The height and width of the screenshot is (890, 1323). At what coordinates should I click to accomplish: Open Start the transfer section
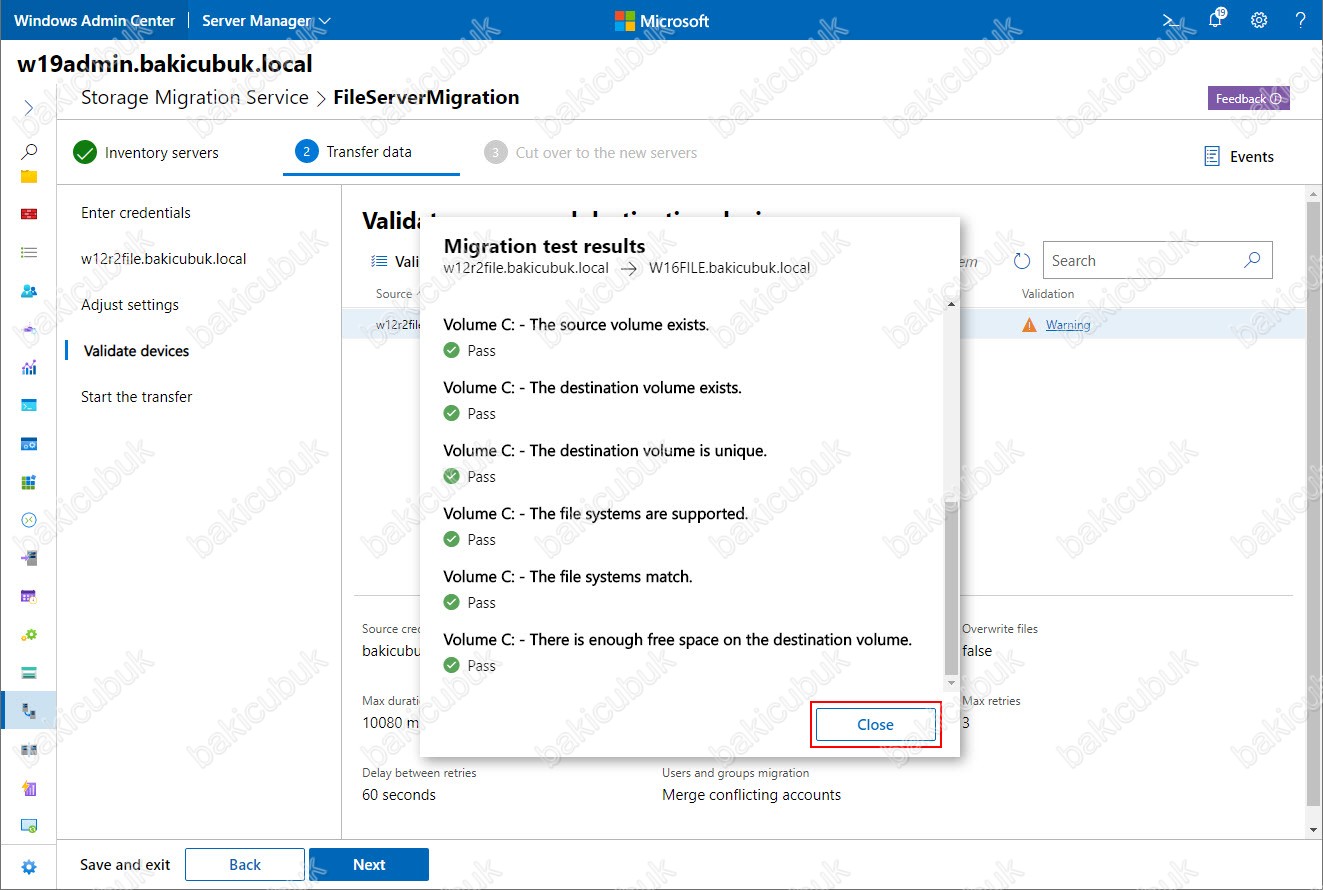click(x=137, y=397)
